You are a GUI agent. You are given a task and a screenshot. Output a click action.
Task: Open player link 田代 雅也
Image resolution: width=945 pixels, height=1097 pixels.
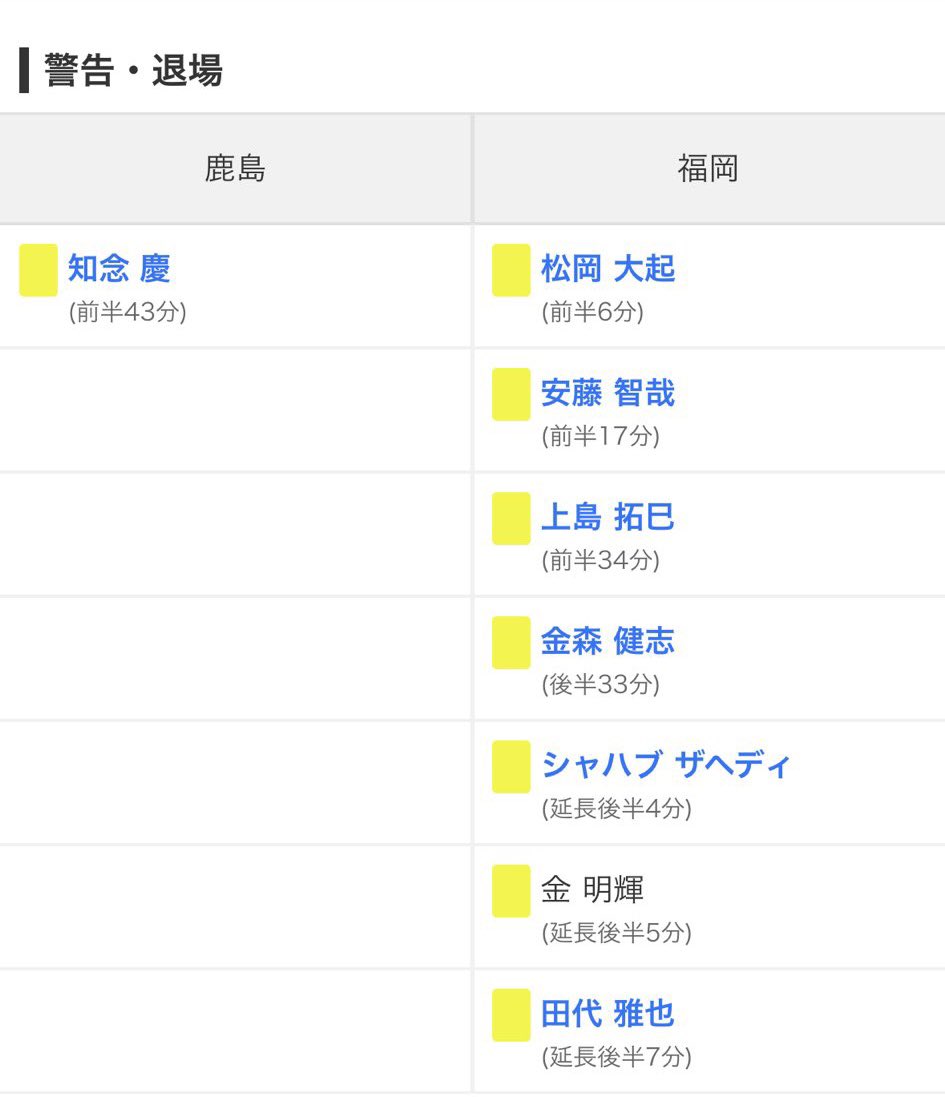[x=608, y=1013]
